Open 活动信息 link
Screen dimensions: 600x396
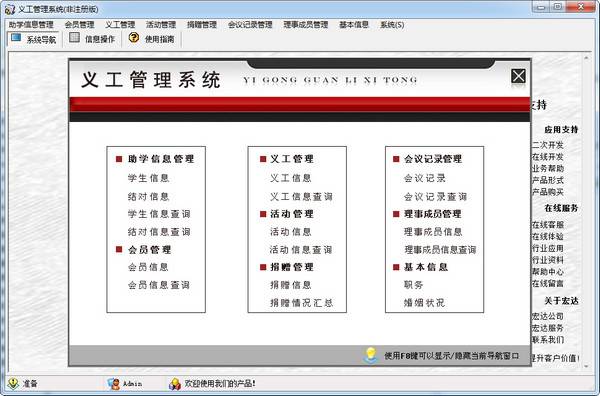tap(291, 231)
